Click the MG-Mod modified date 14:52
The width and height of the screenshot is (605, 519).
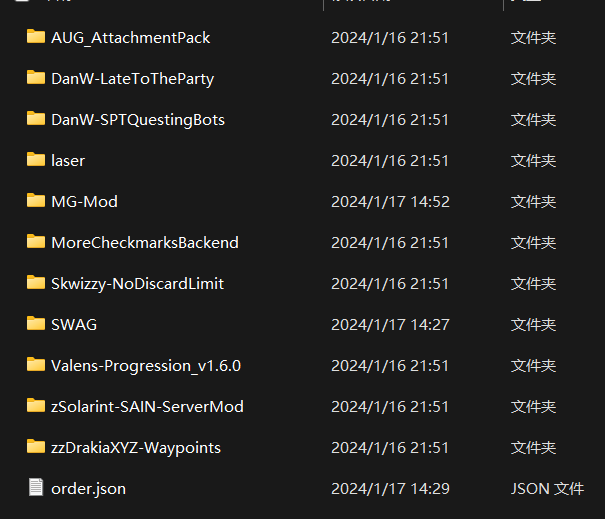[x=390, y=202]
